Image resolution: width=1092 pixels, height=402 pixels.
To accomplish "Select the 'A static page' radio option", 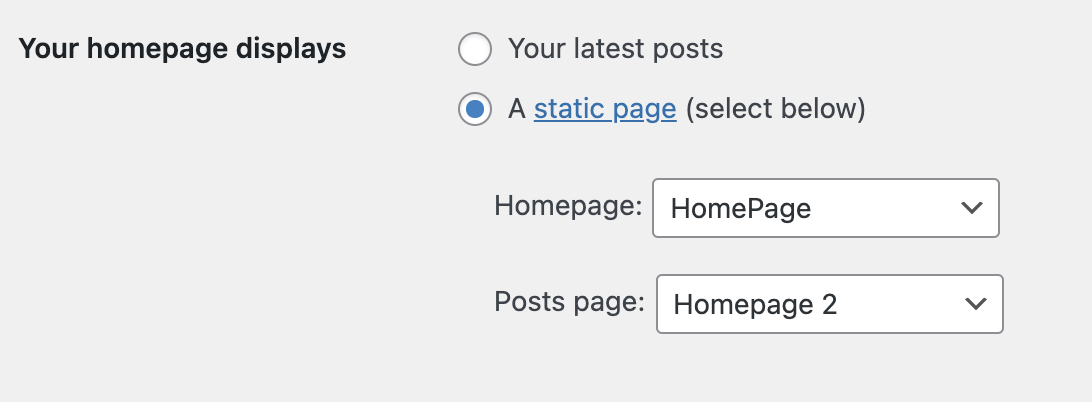I will [475, 109].
